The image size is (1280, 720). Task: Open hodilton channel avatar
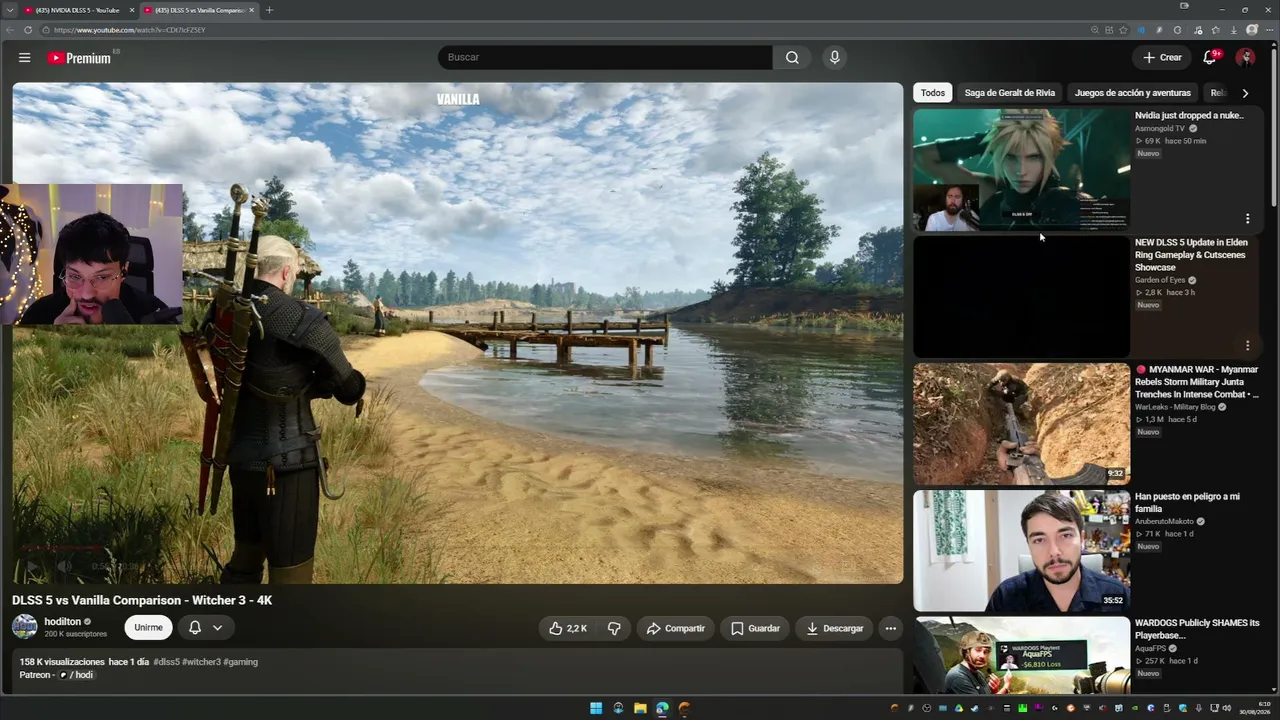[24, 627]
